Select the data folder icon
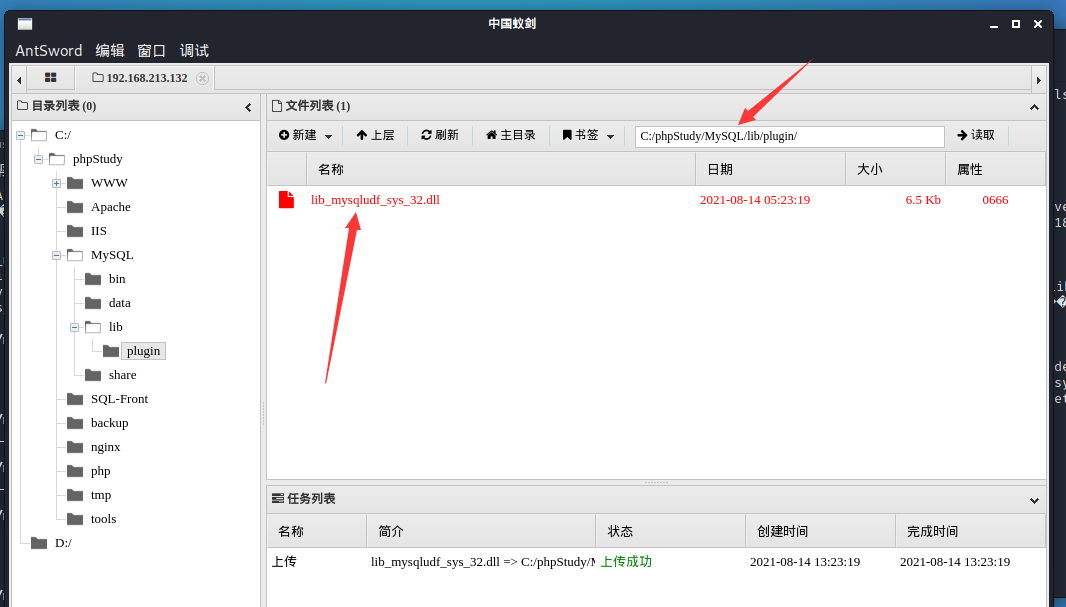The width and height of the screenshot is (1066, 607). [93, 303]
